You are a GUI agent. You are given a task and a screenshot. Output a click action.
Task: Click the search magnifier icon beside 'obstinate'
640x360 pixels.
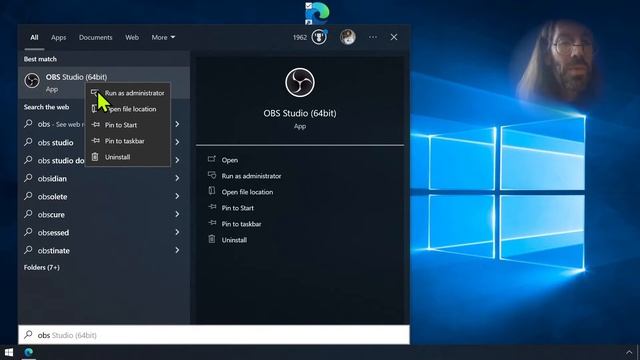[x=28, y=249]
